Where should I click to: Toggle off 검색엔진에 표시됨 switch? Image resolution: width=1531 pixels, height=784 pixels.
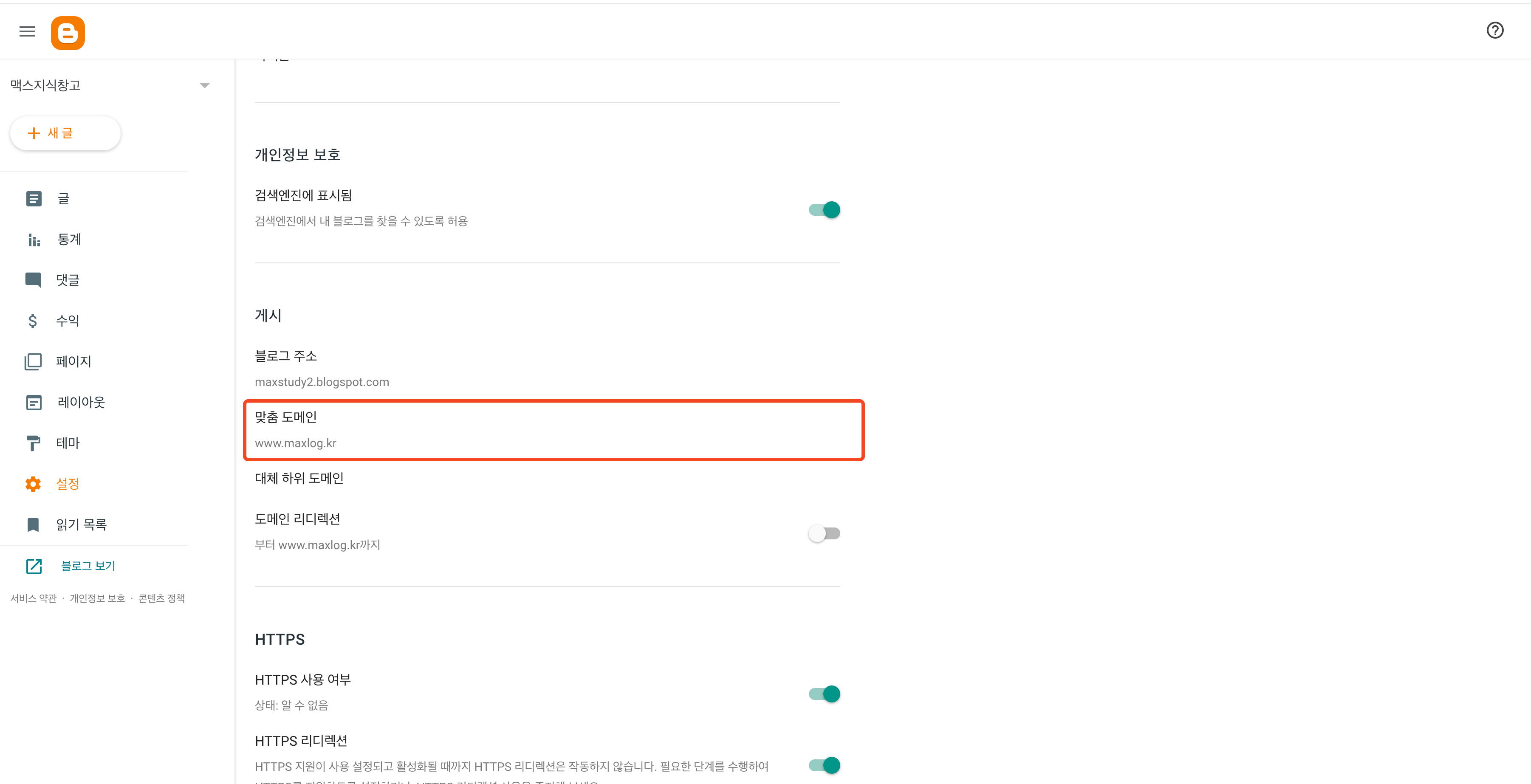[824, 210]
